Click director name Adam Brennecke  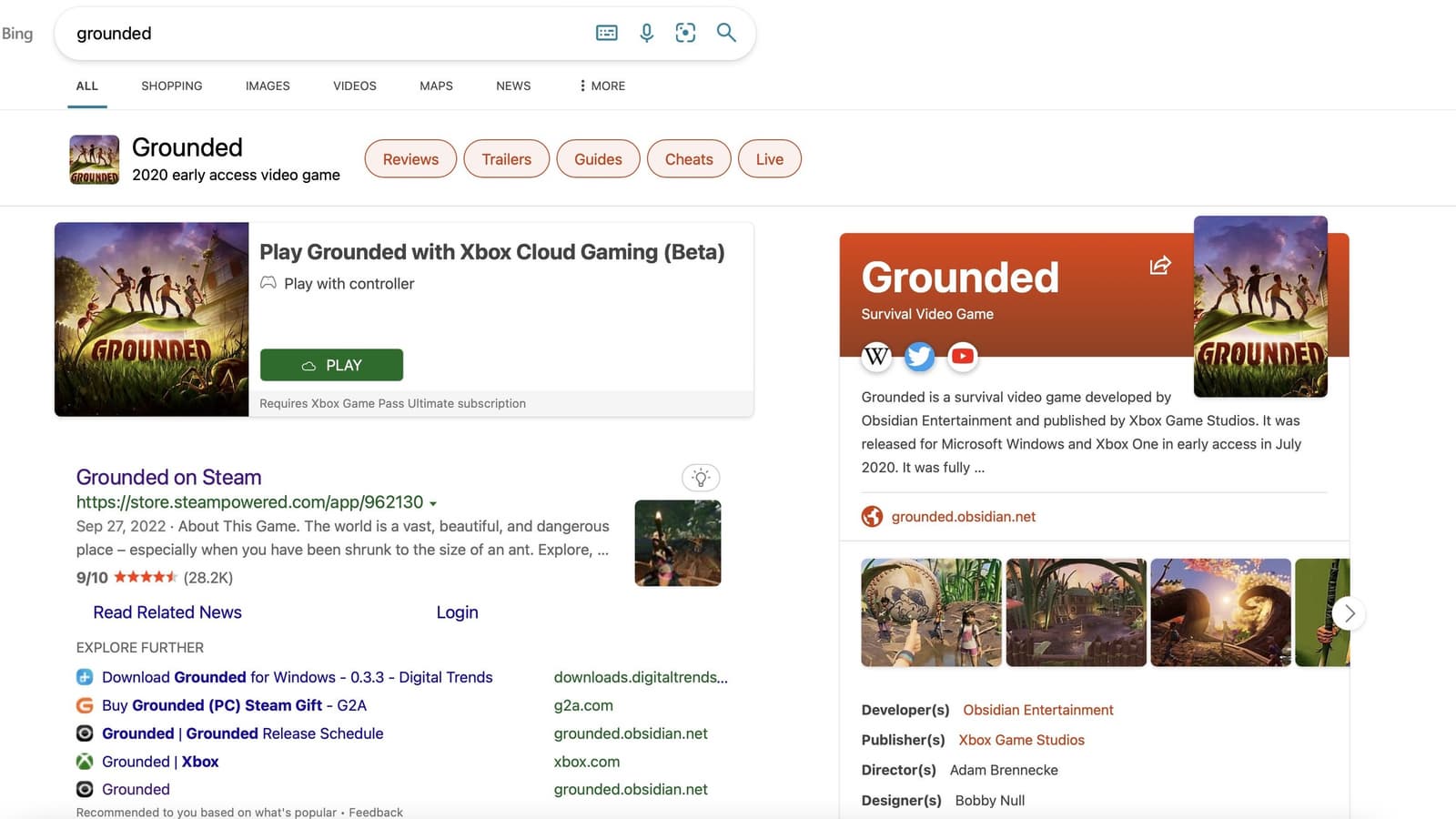1004,770
